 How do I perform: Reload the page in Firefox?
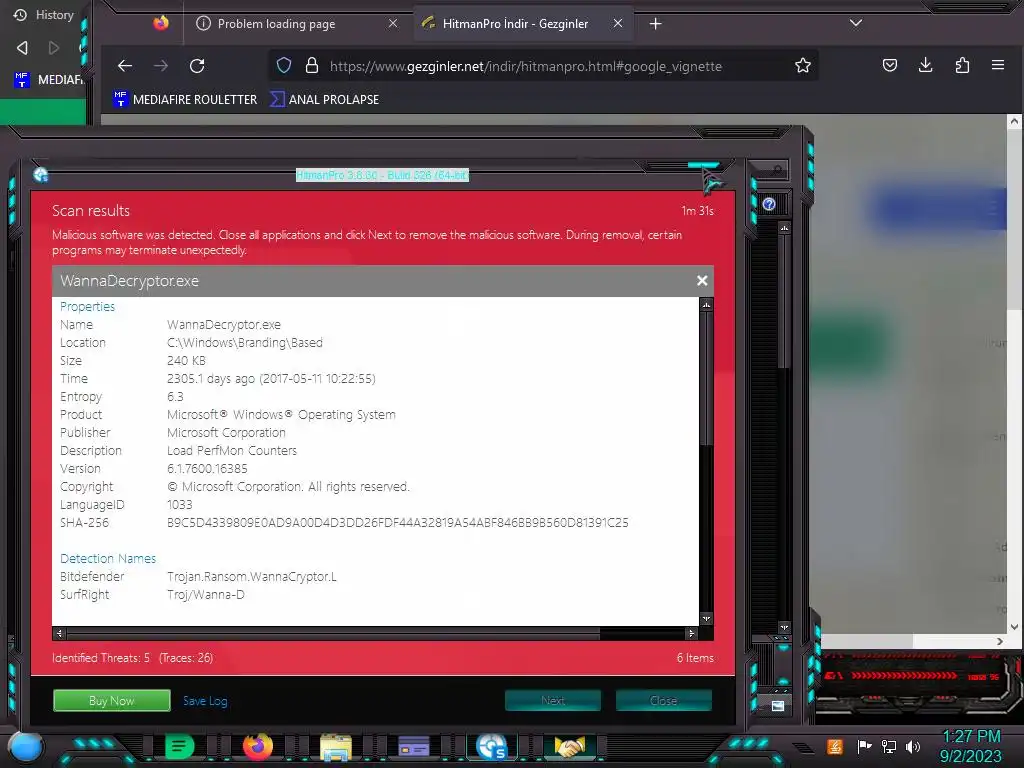(x=197, y=65)
